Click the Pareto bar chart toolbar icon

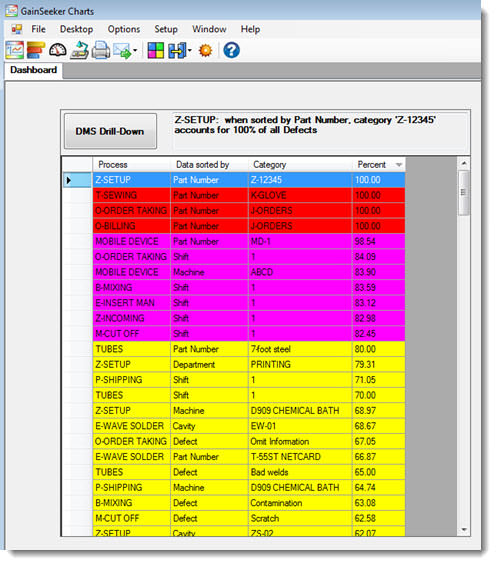pyautogui.click(x=36, y=50)
